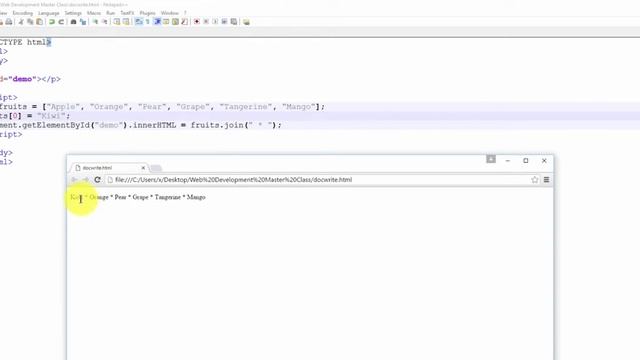Click the Cut scissors icon

point(21,22)
